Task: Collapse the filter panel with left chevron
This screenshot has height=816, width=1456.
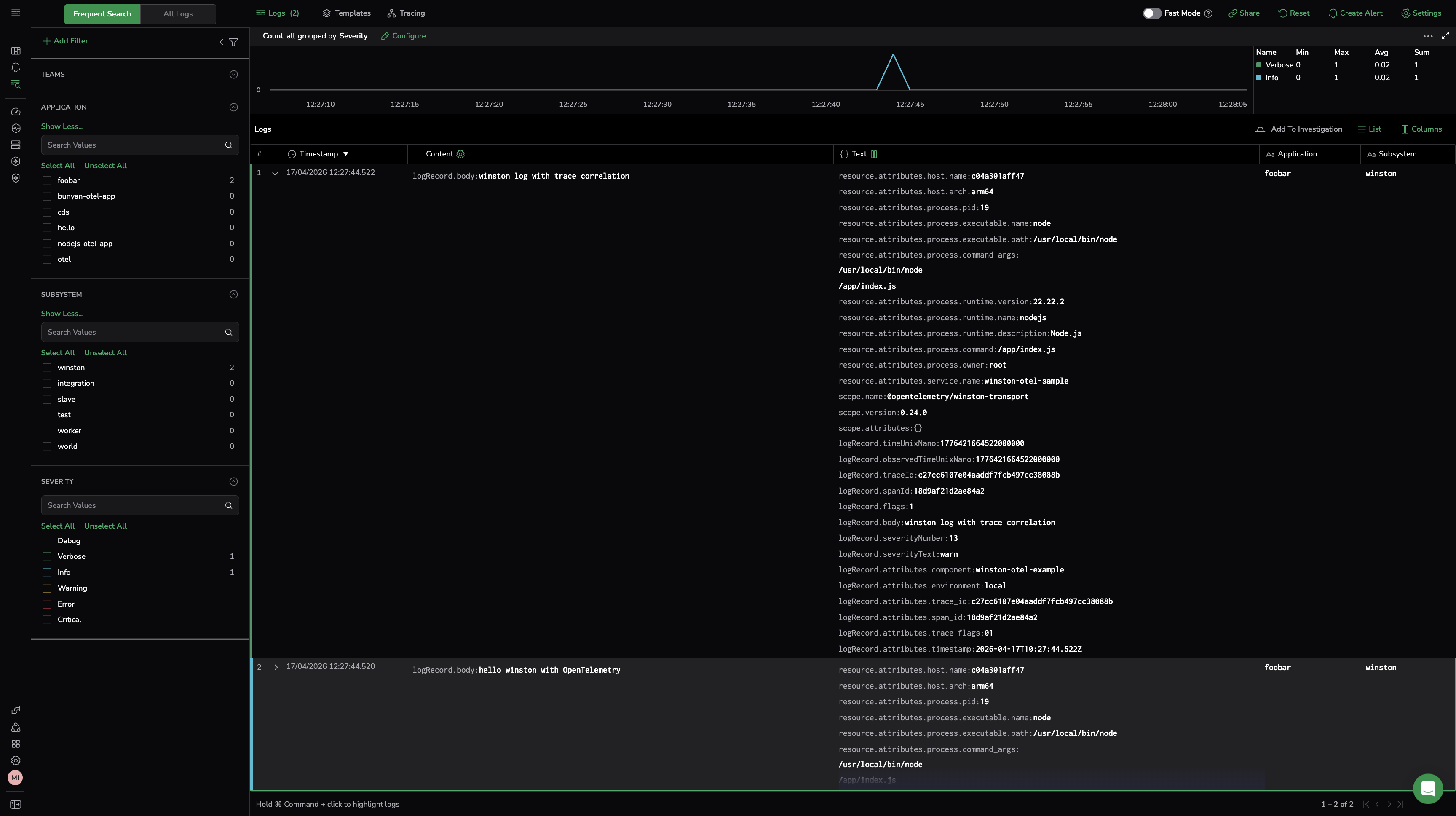Action: click(222, 42)
